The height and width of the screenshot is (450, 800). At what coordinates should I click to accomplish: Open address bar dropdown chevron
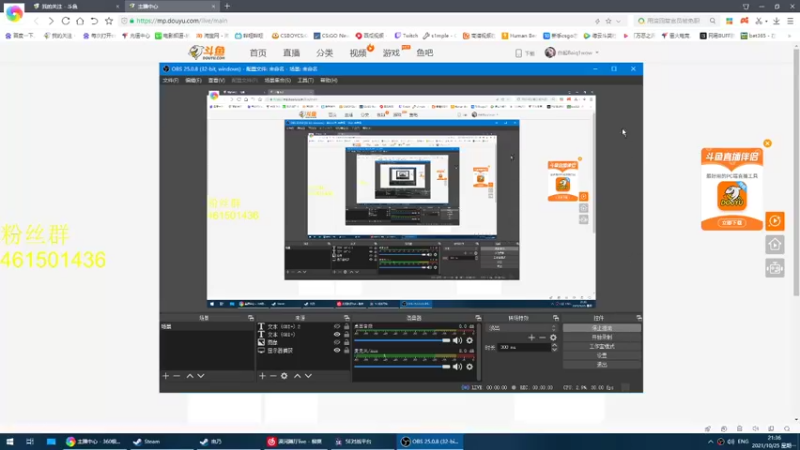pyautogui.click(x=618, y=21)
